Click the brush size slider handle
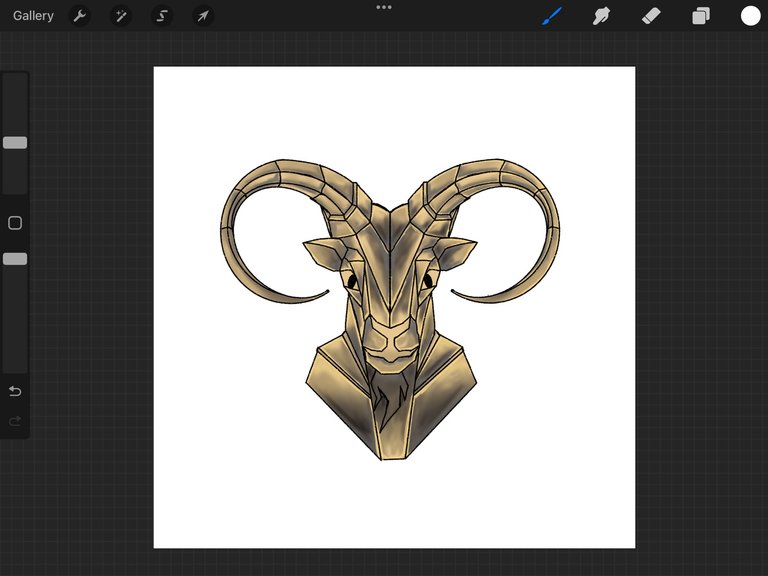This screenshot has height=576, width=768. coord(15,143)
